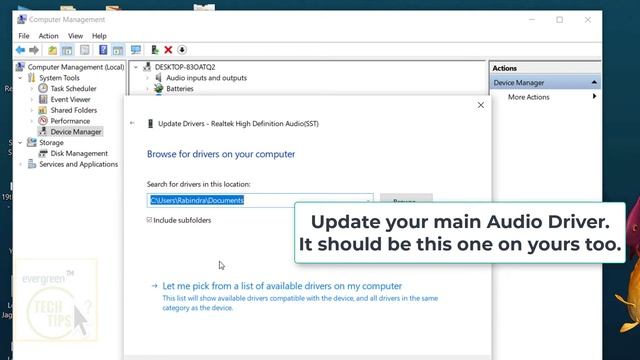
Task: Collapse the DESKTOP-83OATQ2 device tree
Action: pyautogui.click(x=136, y=67)
